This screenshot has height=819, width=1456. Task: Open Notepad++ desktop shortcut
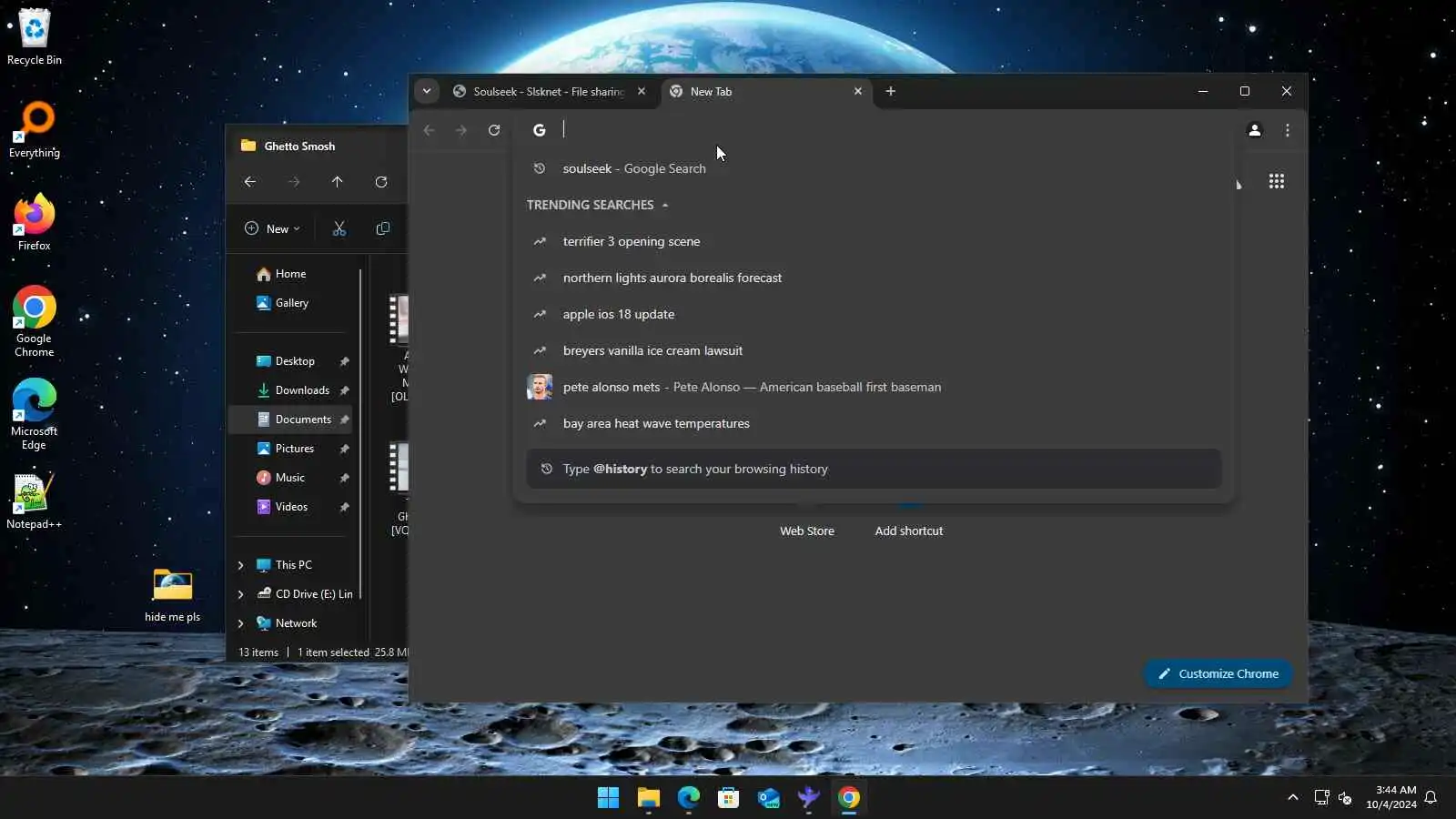point(35,501)
